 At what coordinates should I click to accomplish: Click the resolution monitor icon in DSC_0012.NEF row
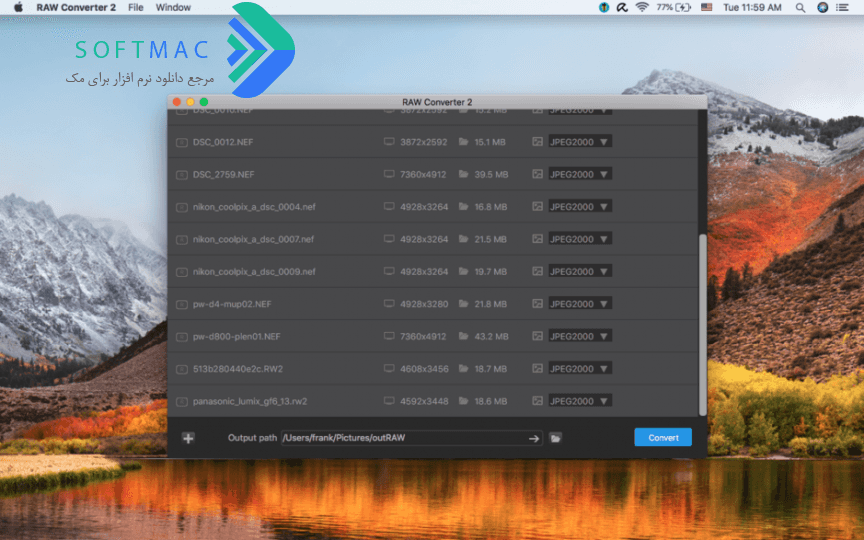click(x=389, y=142)
